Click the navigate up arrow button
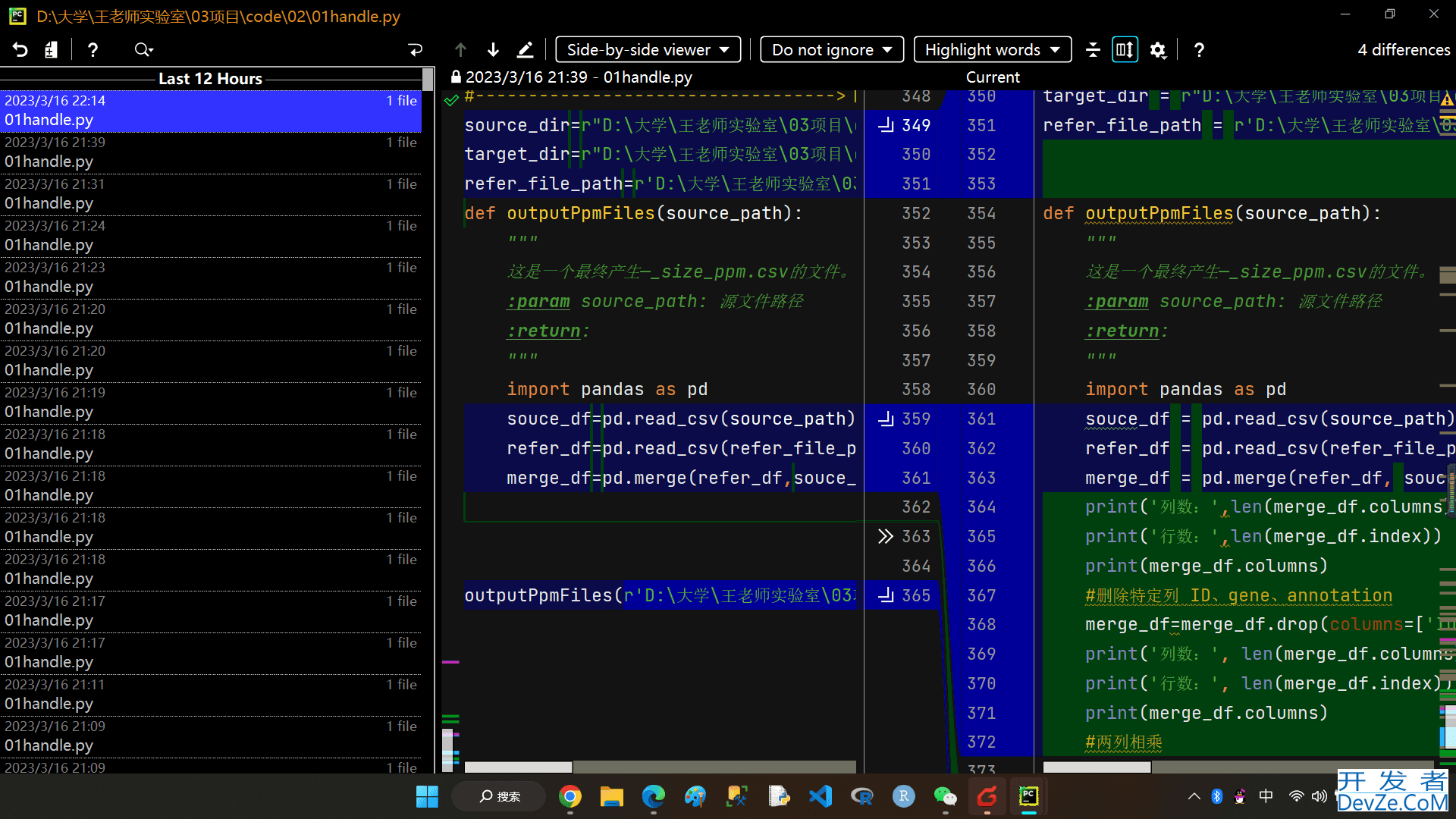 pyautogui.click(x=460, y=49)
